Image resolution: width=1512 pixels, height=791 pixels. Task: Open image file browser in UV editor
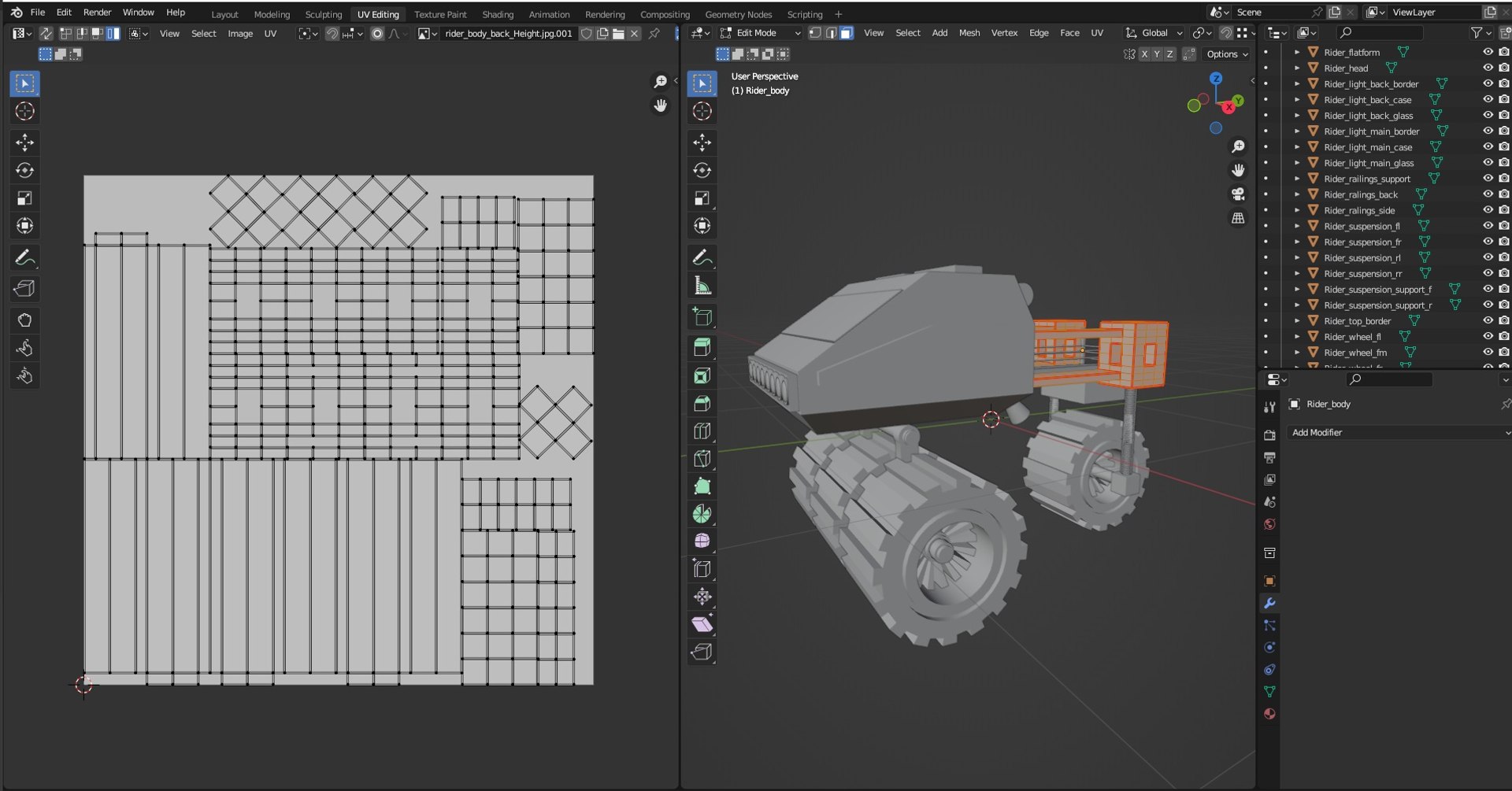coord(619,34)
